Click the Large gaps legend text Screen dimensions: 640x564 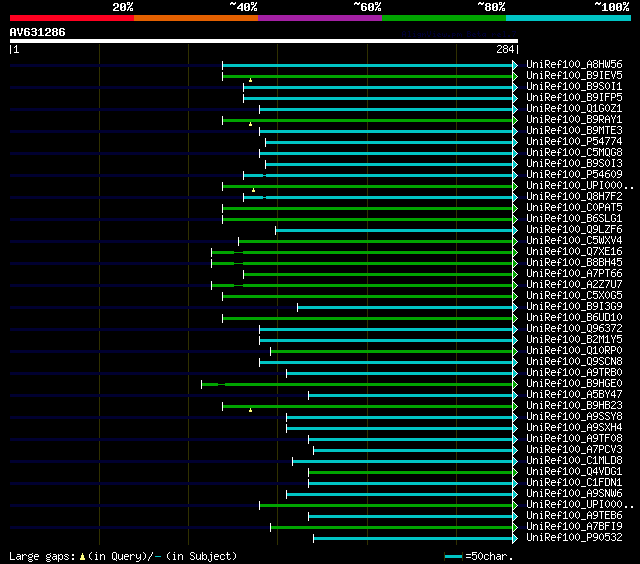pos(123,556)
